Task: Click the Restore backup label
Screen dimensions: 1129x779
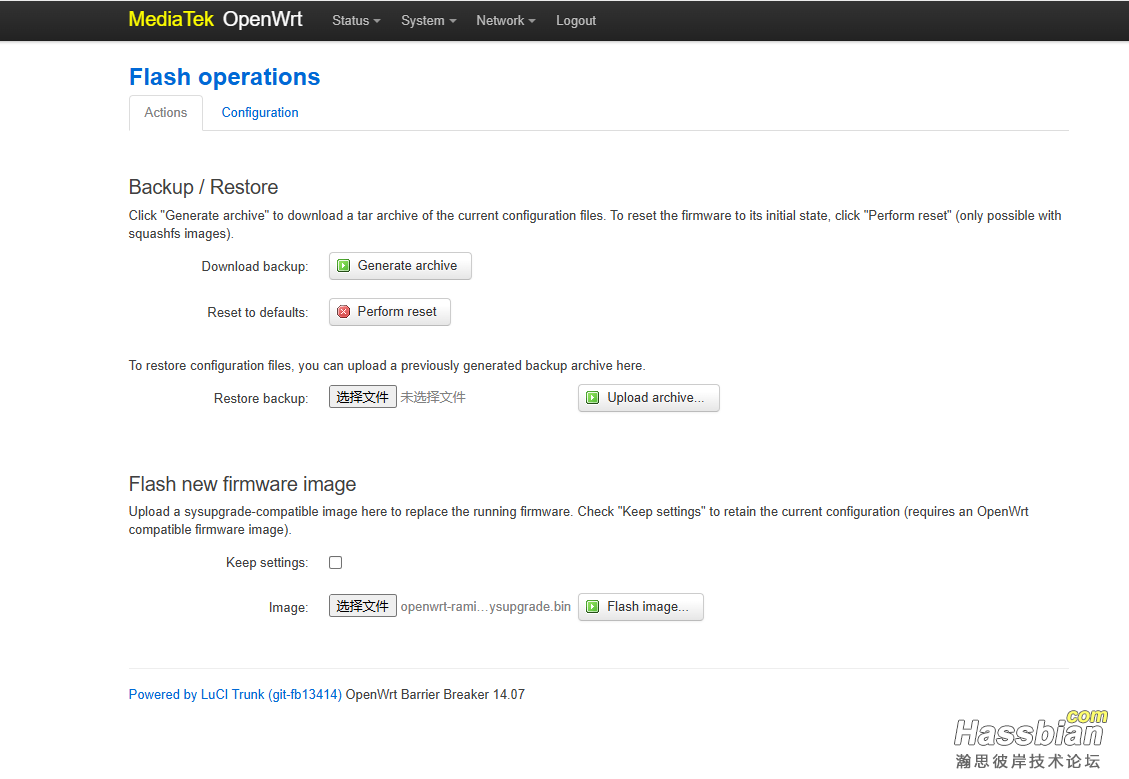Action: [261, 399]
